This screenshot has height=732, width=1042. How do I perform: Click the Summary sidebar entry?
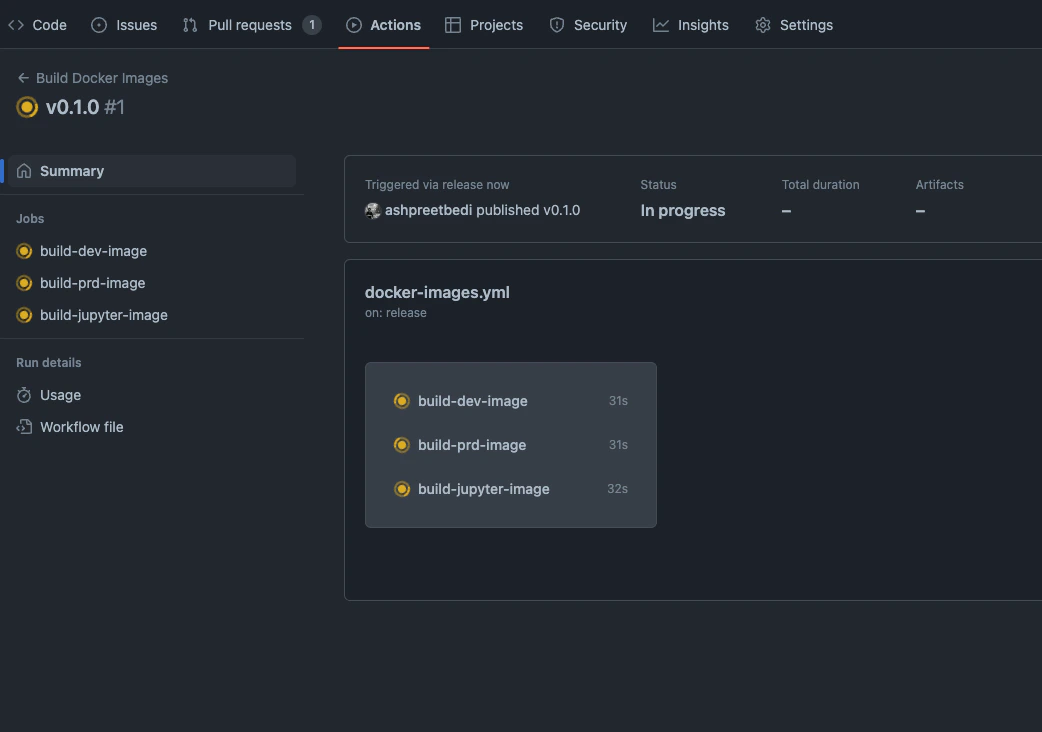point(73,170)
